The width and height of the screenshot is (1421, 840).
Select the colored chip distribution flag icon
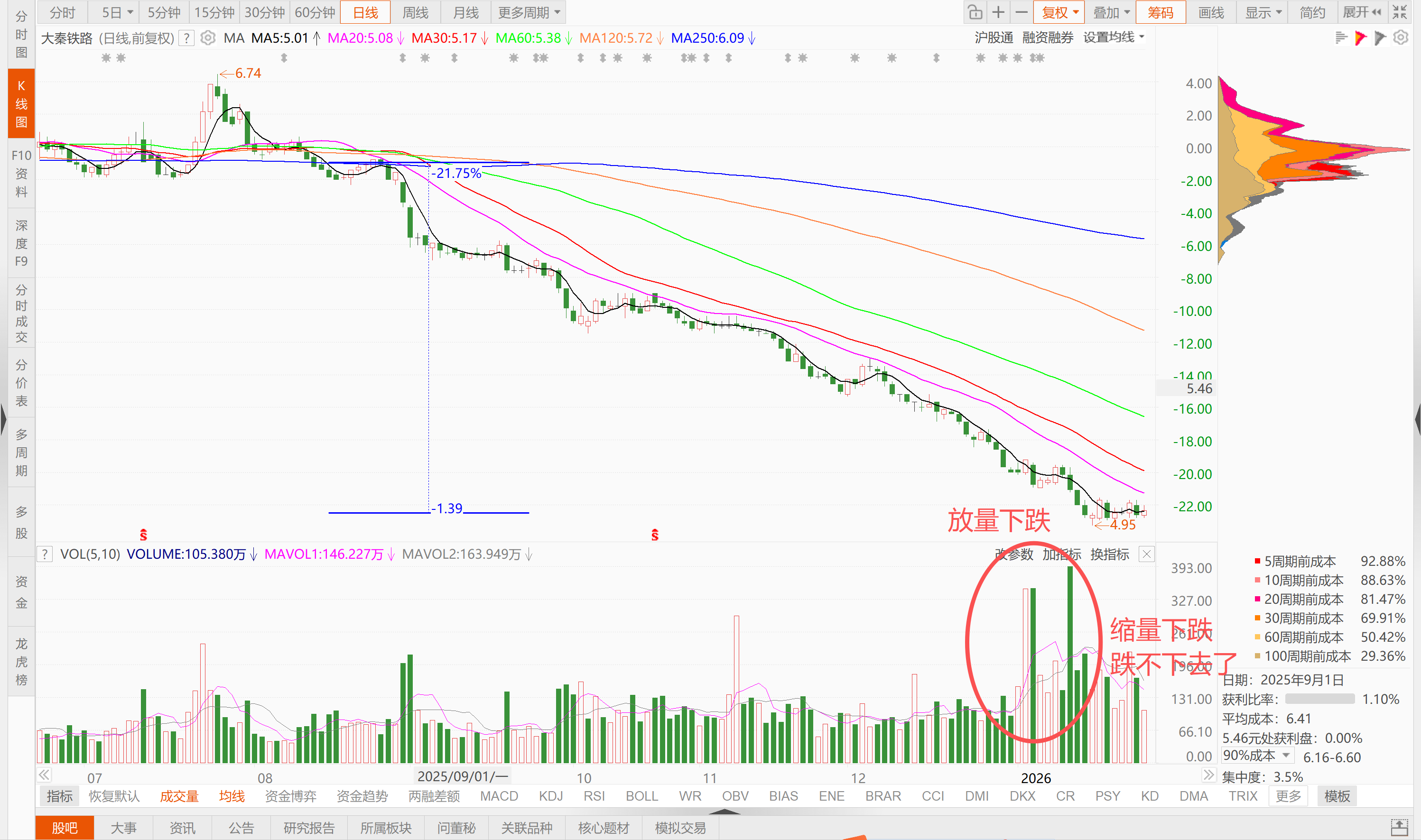[1360, 38]
